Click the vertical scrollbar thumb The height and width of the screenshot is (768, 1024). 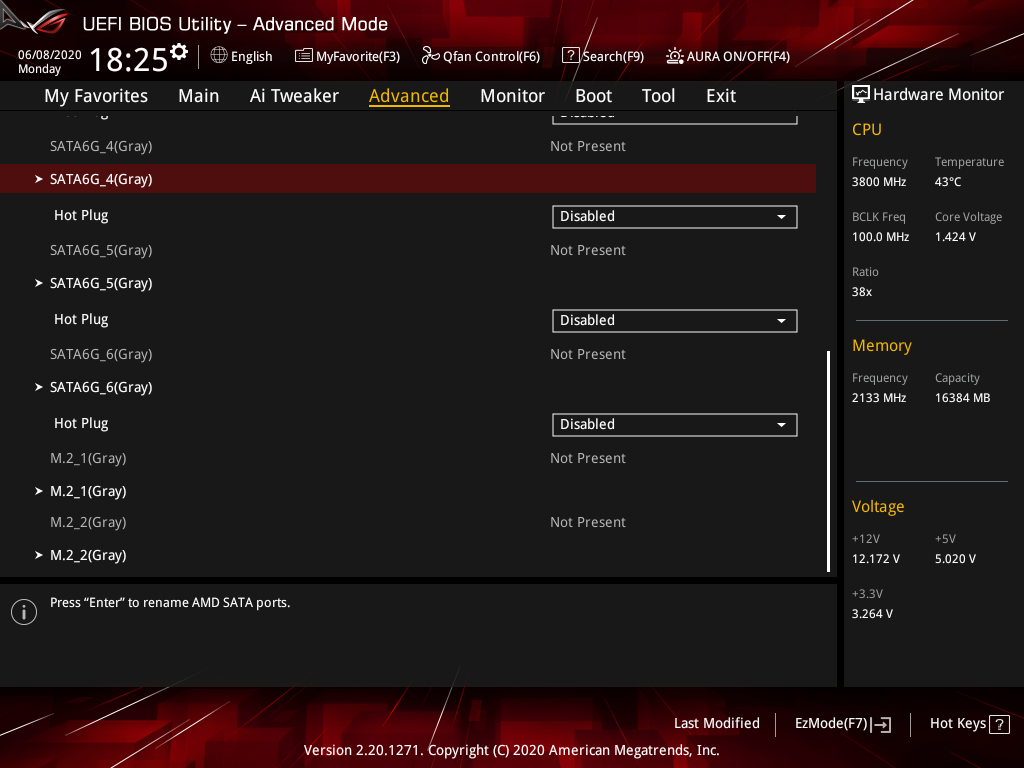tap(829, 461)
